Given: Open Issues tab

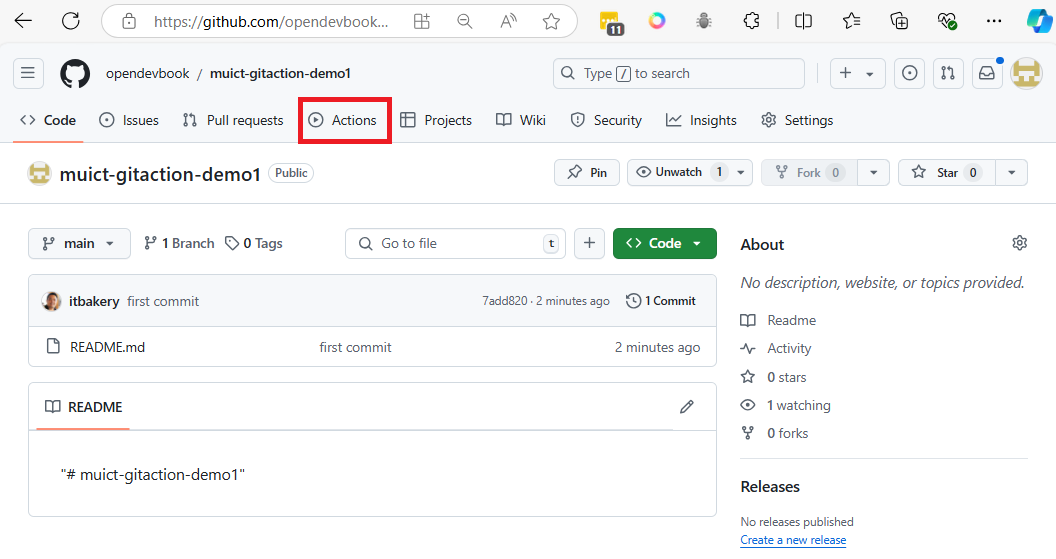Looking at the screenshot, I should (x=129, y=121).
